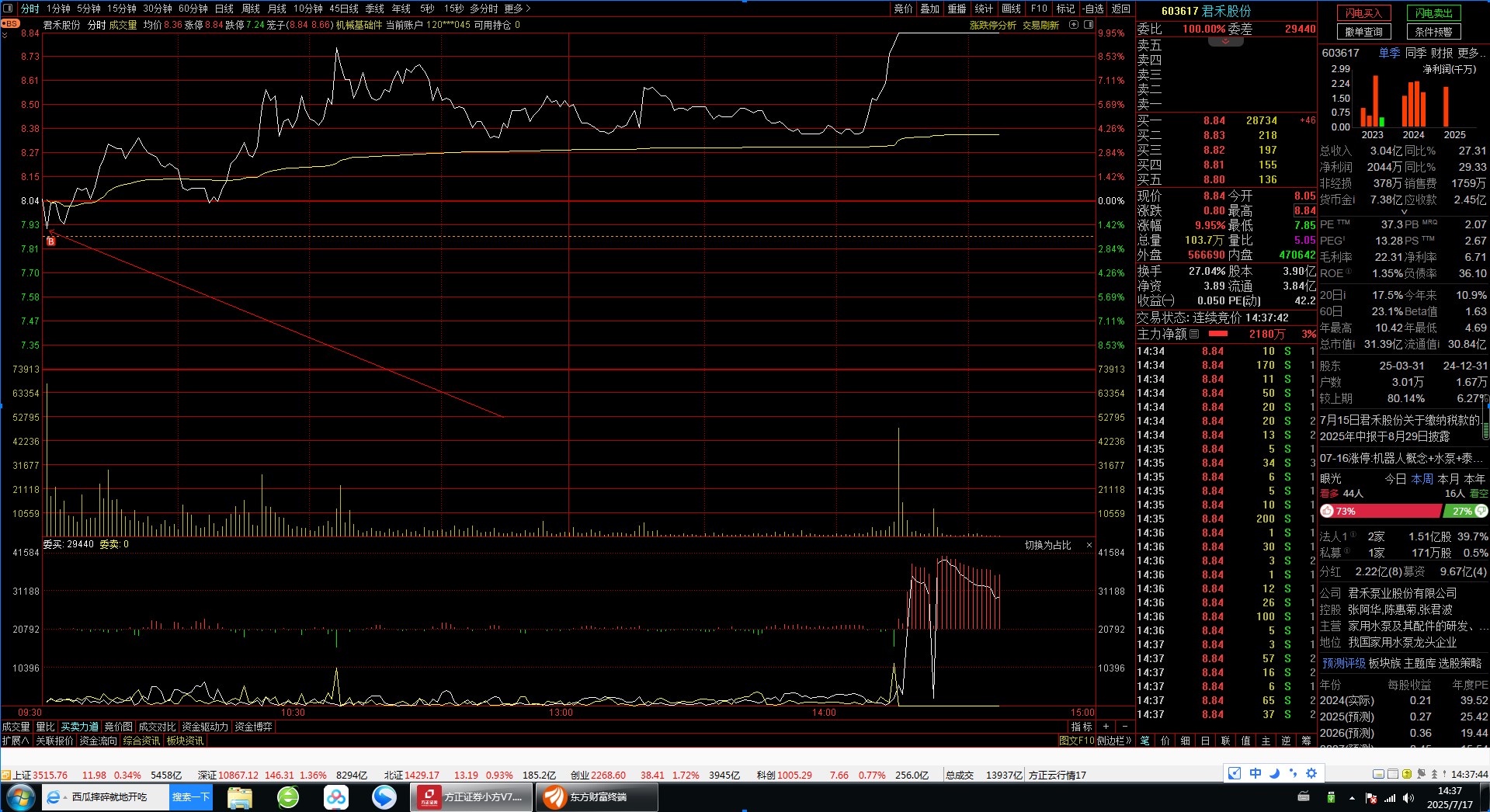The image size is (1490, 812).
Task: Toggle 侧边栏 sidebar visibility
Action: 1114,741
